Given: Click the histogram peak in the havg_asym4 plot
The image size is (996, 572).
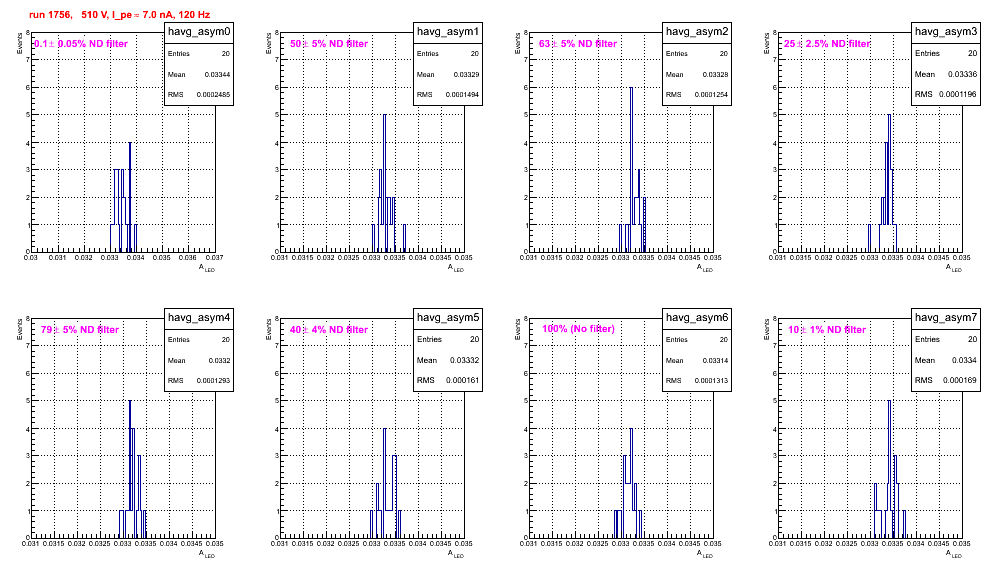Looking at the screenshot, I should [x=130, y=401].
